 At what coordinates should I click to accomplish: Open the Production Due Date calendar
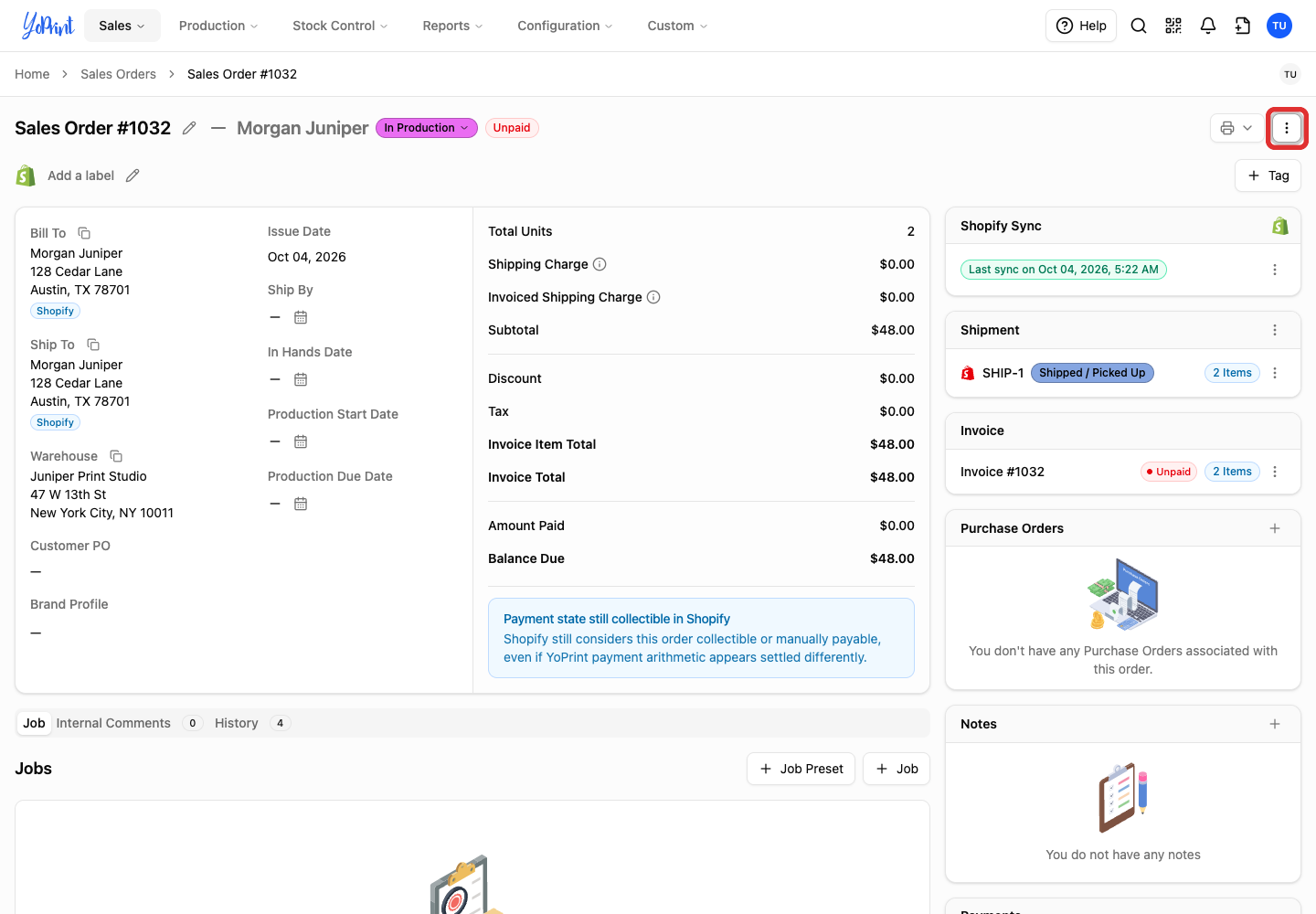[x=301, y=504]
